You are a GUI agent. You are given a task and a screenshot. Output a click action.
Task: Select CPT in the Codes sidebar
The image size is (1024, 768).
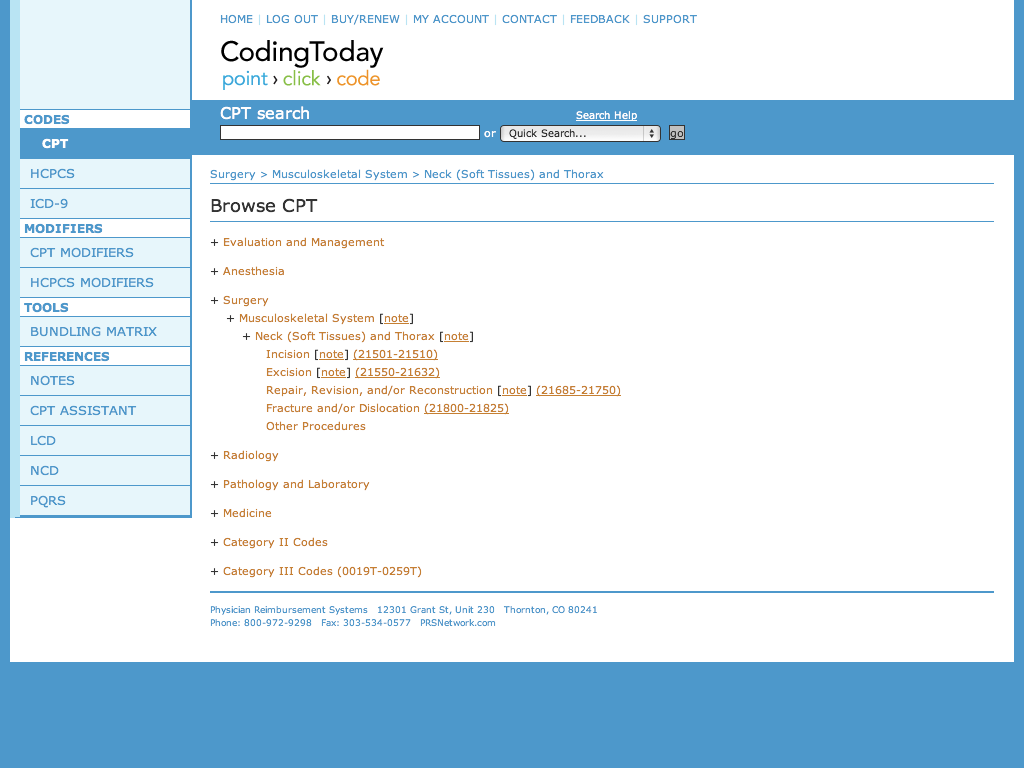point(105,144)
